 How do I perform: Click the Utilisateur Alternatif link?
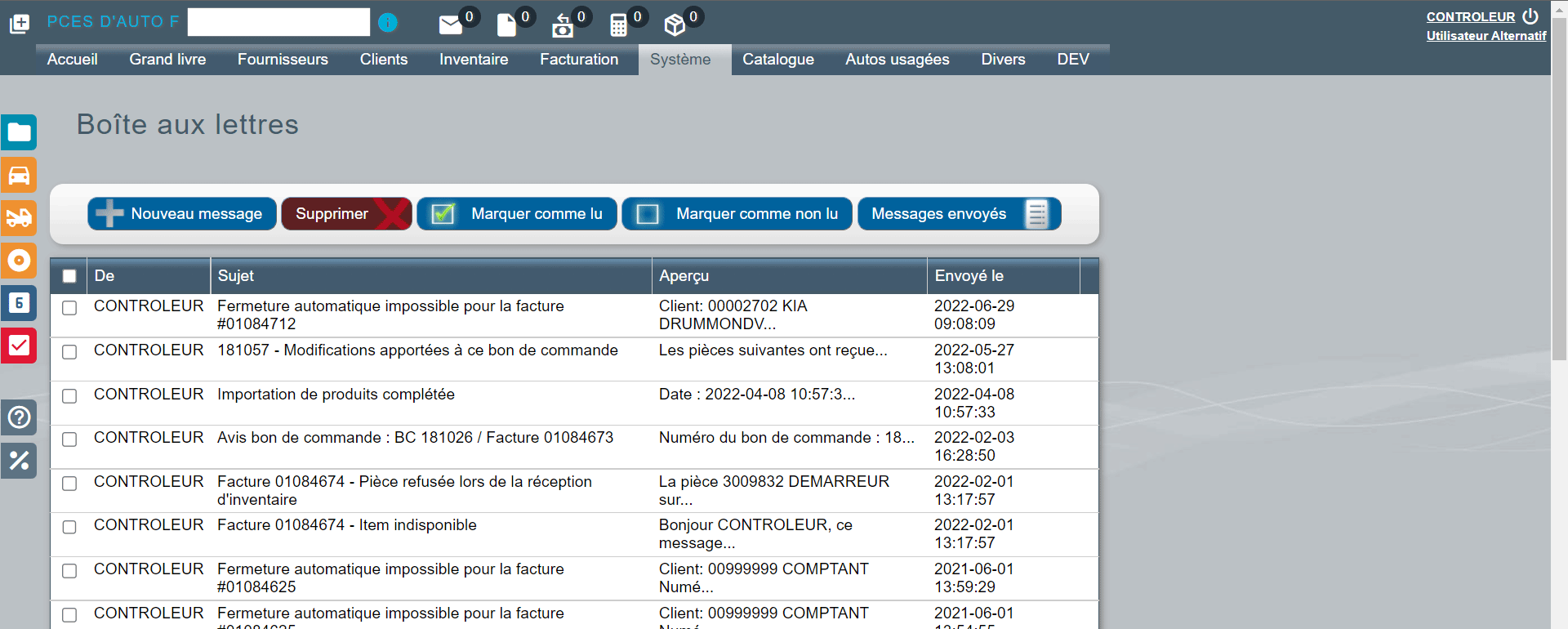[1486, 36]
